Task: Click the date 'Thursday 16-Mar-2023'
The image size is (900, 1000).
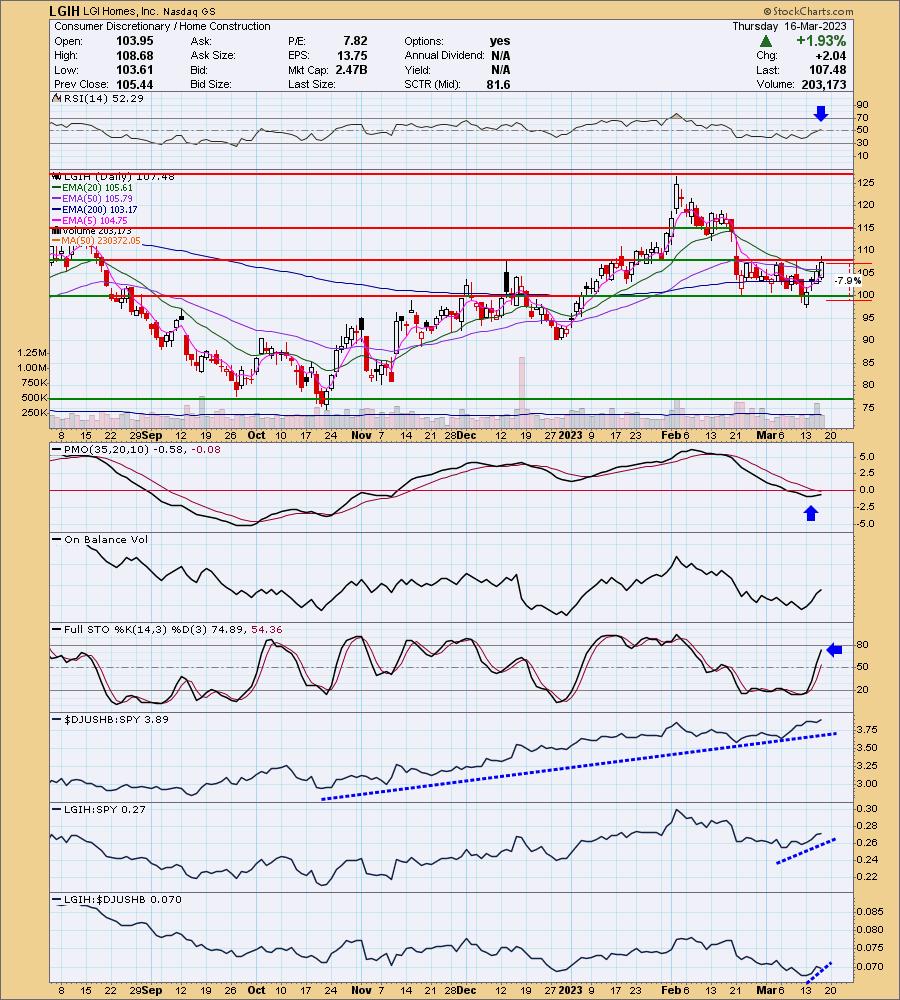Action: pyautogui.click(x=789, y=26)
